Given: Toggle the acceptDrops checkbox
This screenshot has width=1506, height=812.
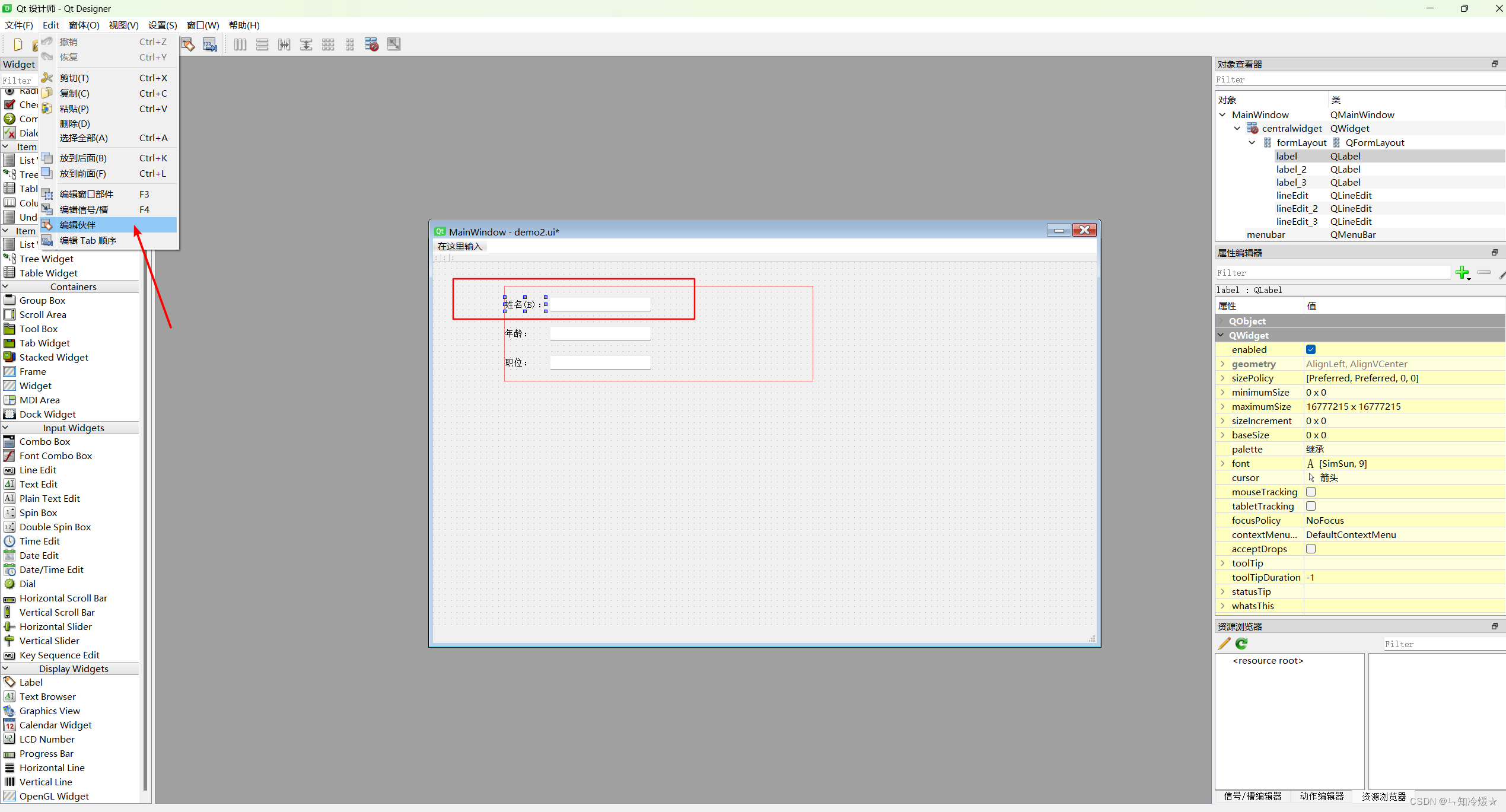Looking at the screenshot, I should [x=1310, y=549].
